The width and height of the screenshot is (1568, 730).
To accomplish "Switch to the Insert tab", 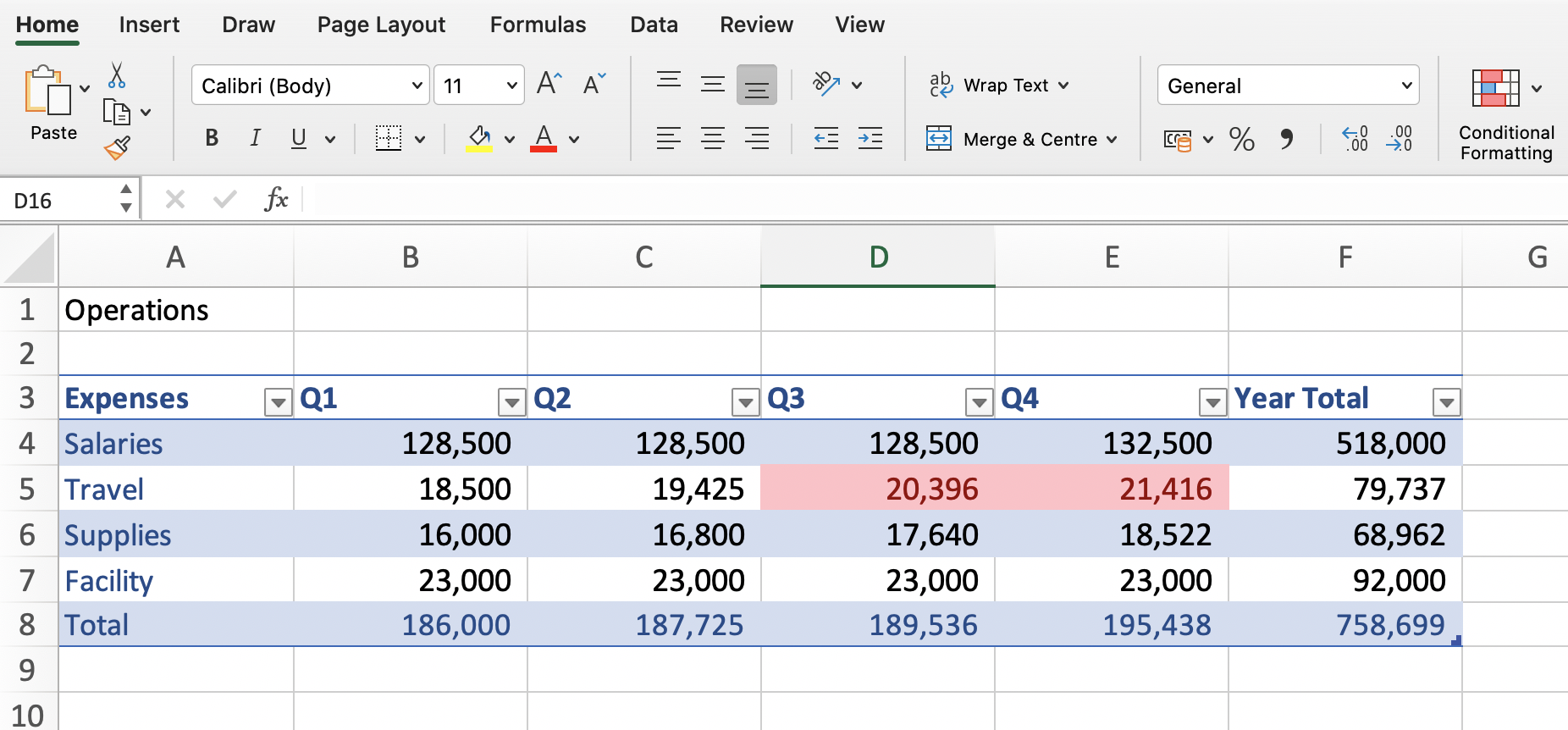I will (x=149, y=25).
